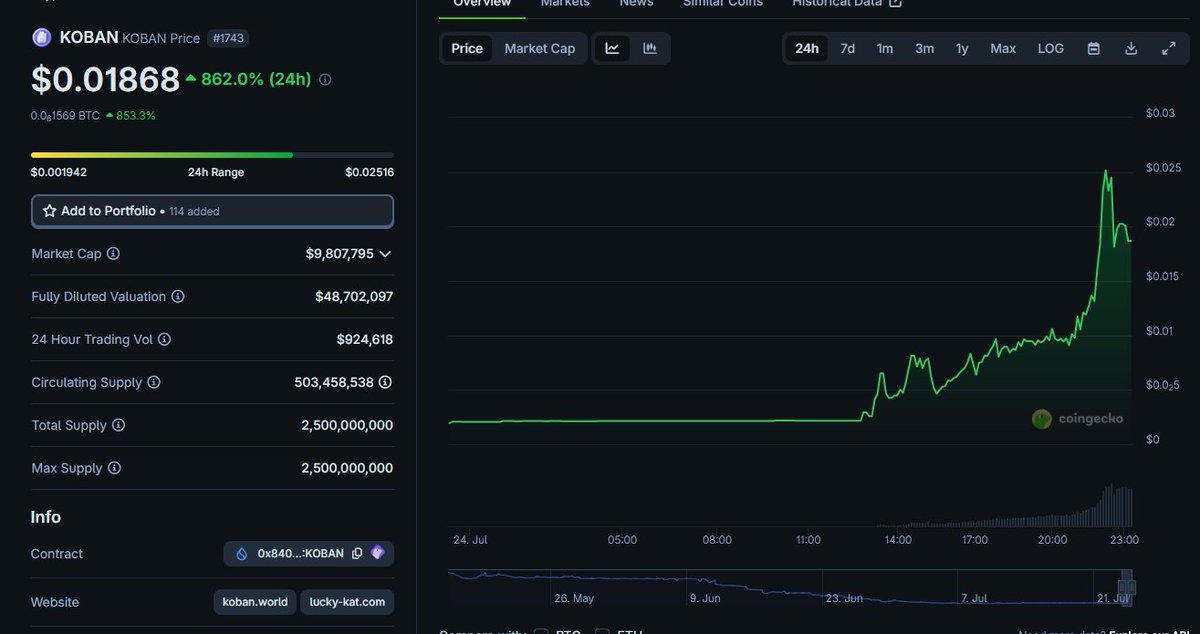Select the 24h time range
1200x634 pixels.
pyautogui.click(x=807, y=48)
